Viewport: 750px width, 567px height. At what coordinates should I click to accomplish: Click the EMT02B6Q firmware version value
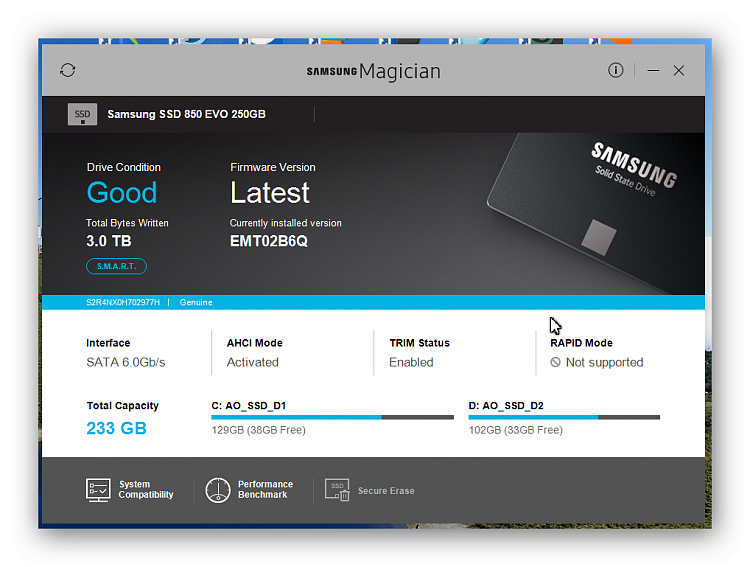pyautogui.click(x=269, y=241)
